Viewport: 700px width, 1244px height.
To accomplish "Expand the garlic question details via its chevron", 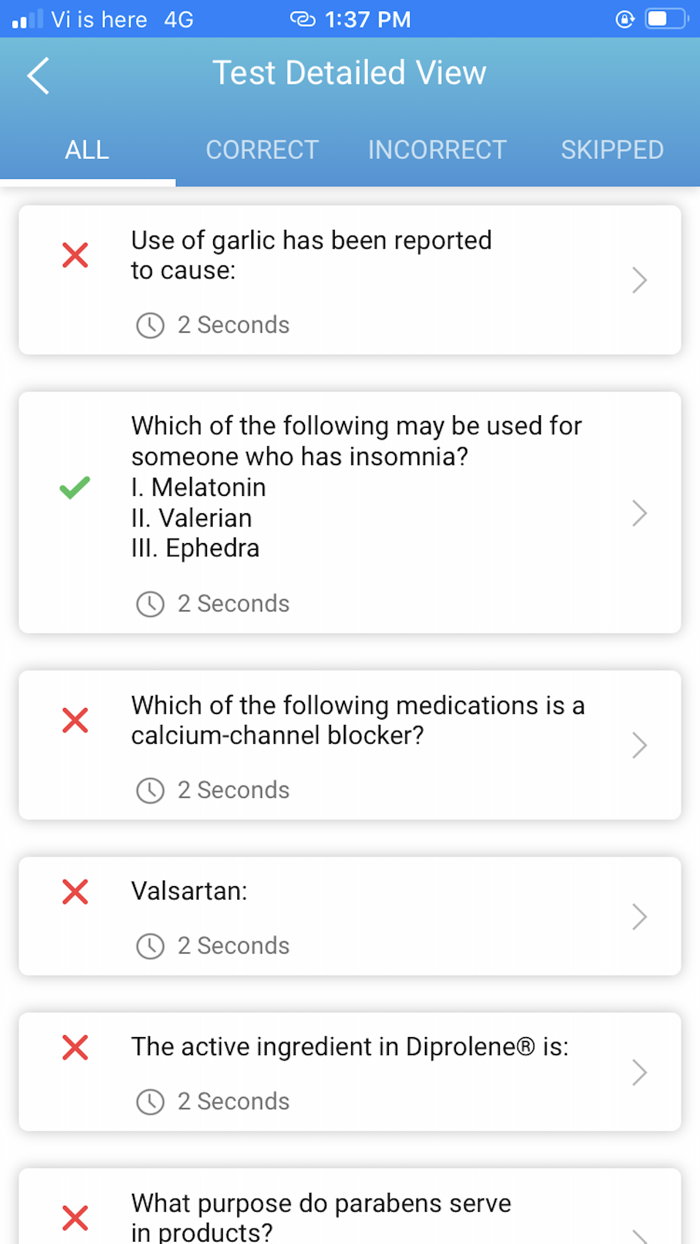I will 638,281.
